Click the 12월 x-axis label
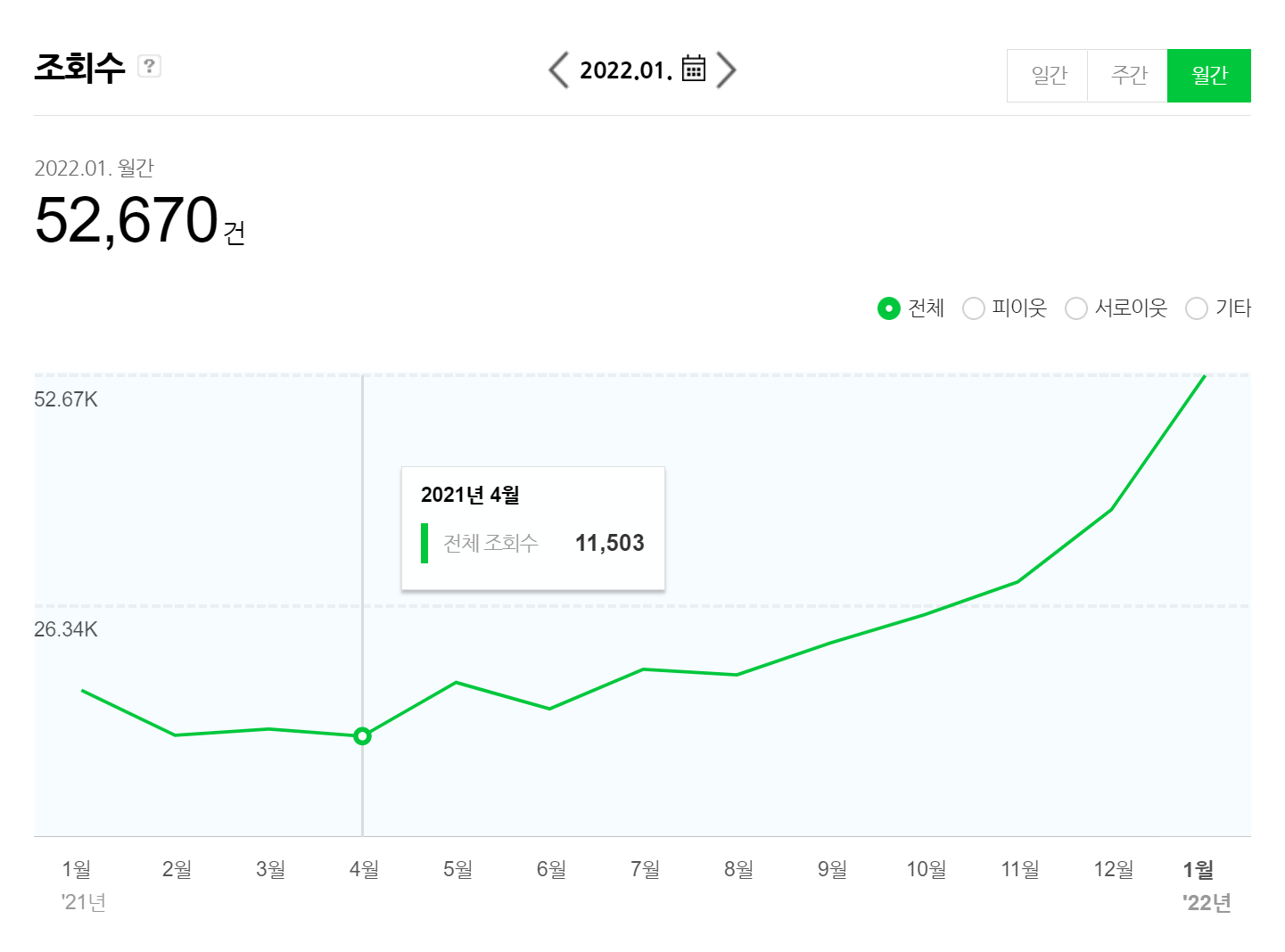 click(1114, 869)
